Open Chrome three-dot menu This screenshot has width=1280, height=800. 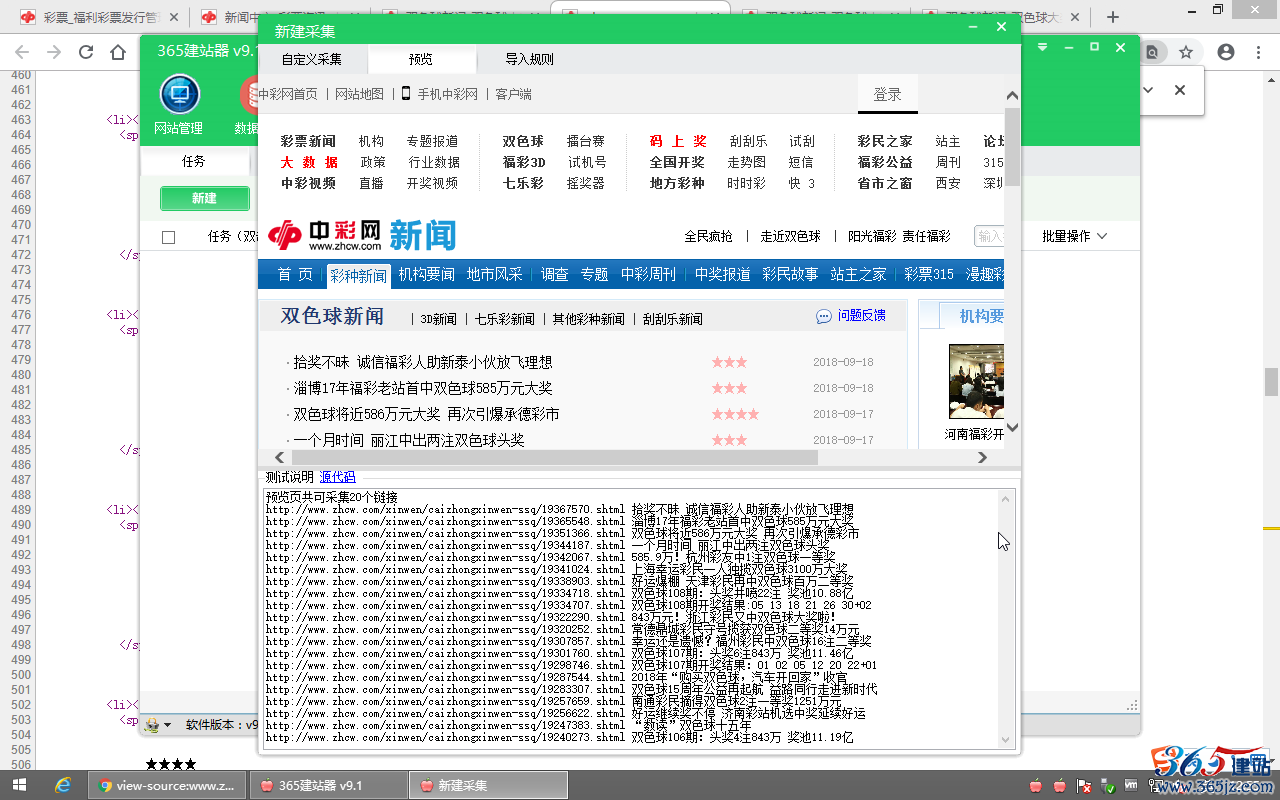(x=1259, y=52)
